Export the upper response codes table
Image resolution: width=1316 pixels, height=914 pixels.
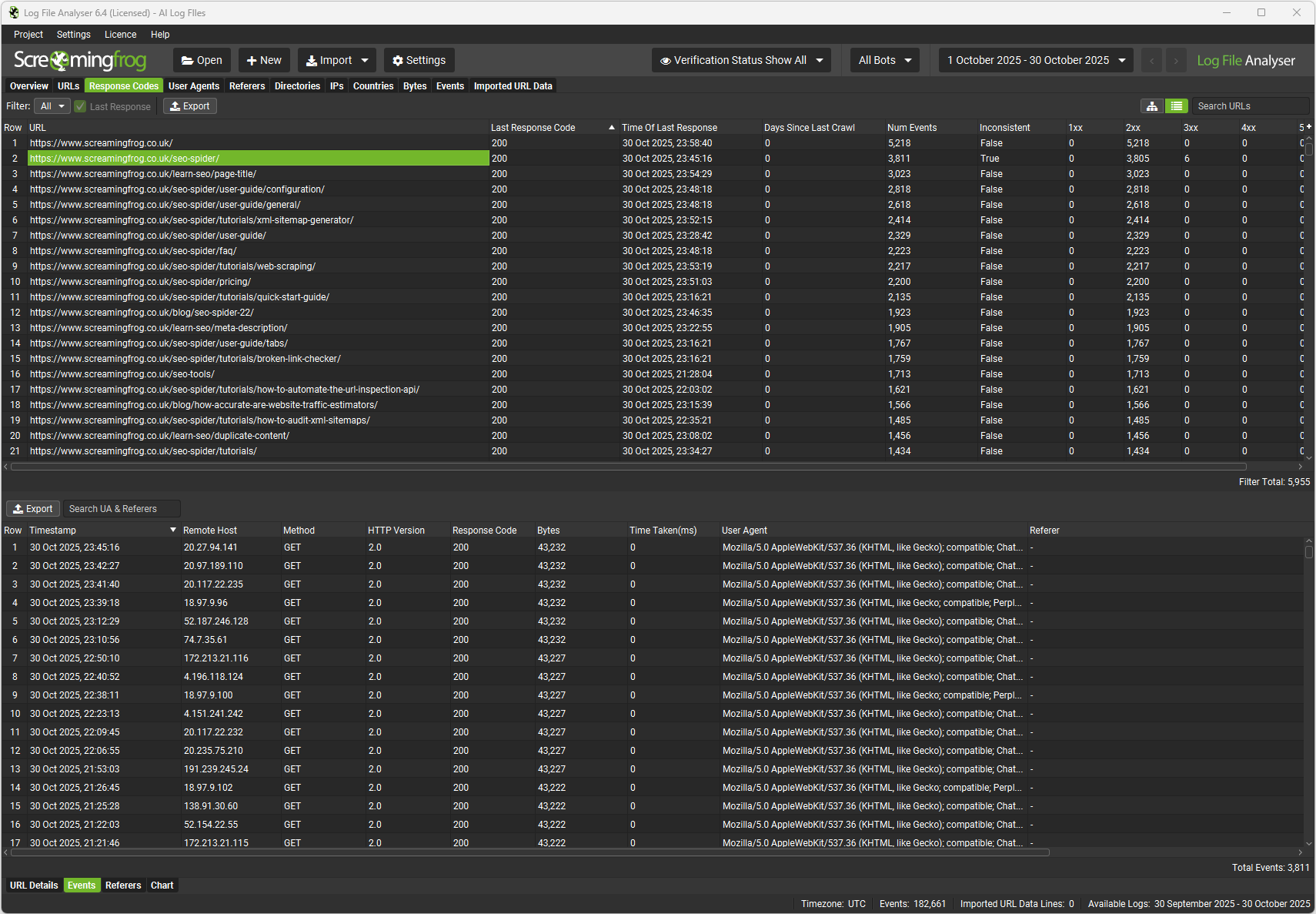189,106
